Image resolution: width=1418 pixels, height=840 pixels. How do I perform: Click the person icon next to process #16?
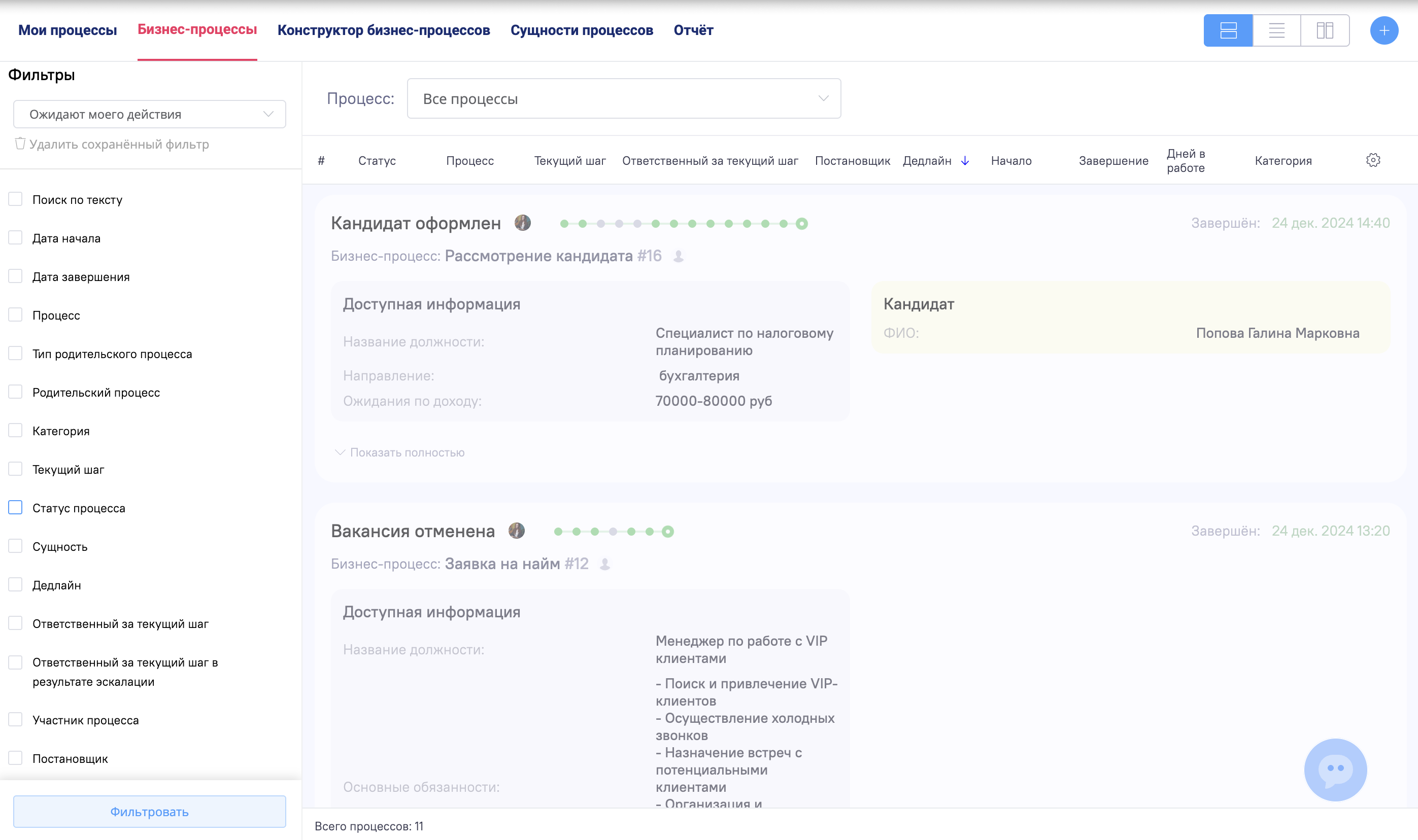(x=679, y=257)
